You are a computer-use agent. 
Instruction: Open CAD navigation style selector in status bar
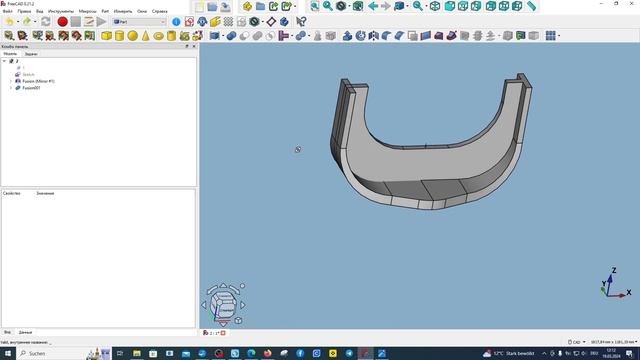tap(577, 342)
